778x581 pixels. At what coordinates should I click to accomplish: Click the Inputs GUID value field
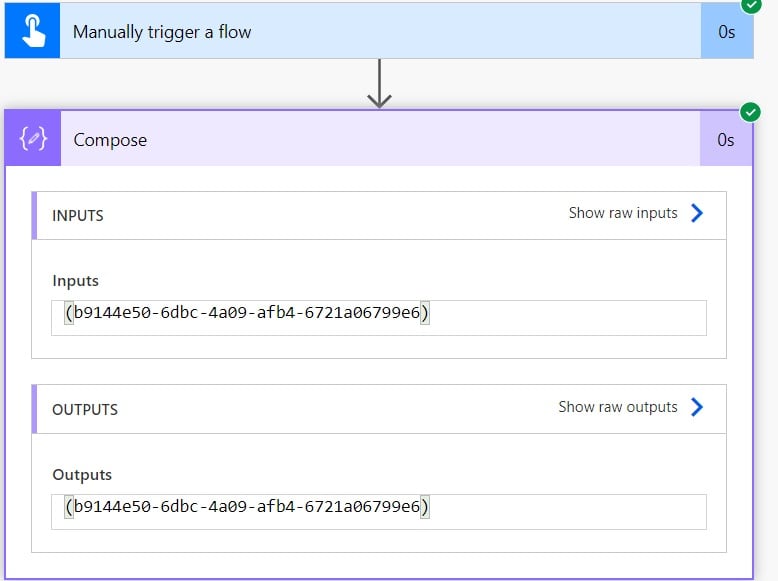379,318
